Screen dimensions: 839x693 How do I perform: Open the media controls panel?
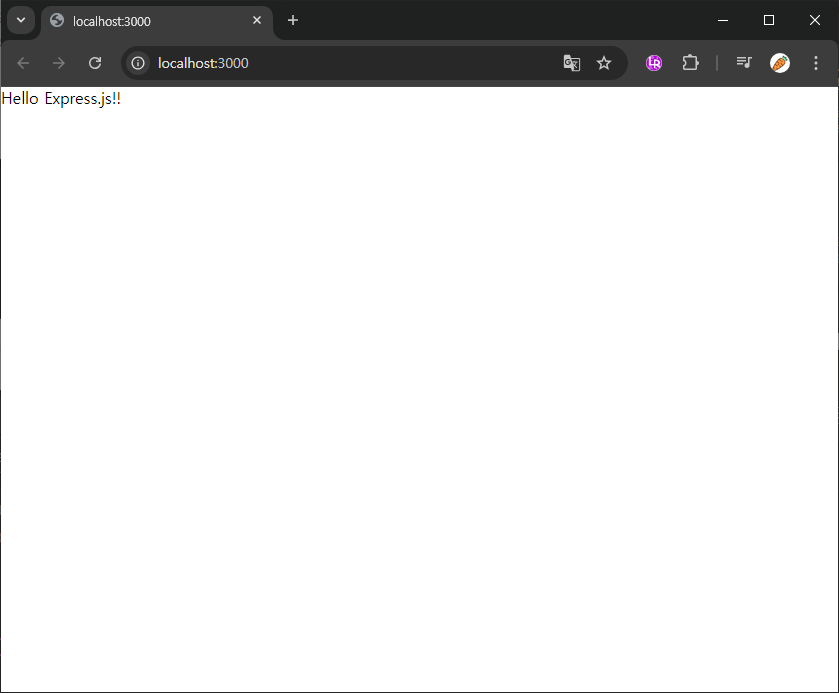744,62
